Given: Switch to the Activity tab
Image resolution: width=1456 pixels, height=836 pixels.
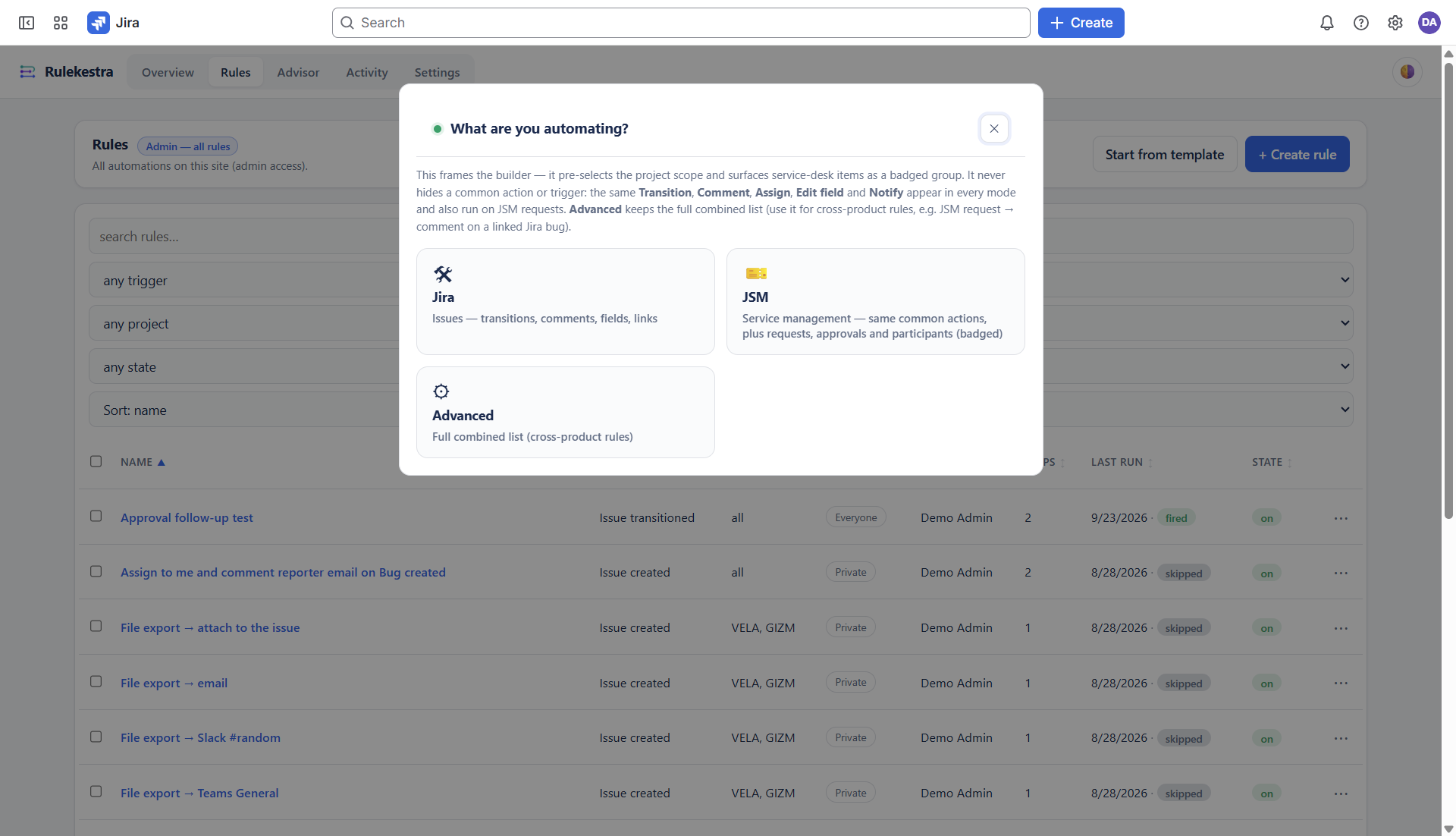Looking at the screenshot, I should coord(367,72).
